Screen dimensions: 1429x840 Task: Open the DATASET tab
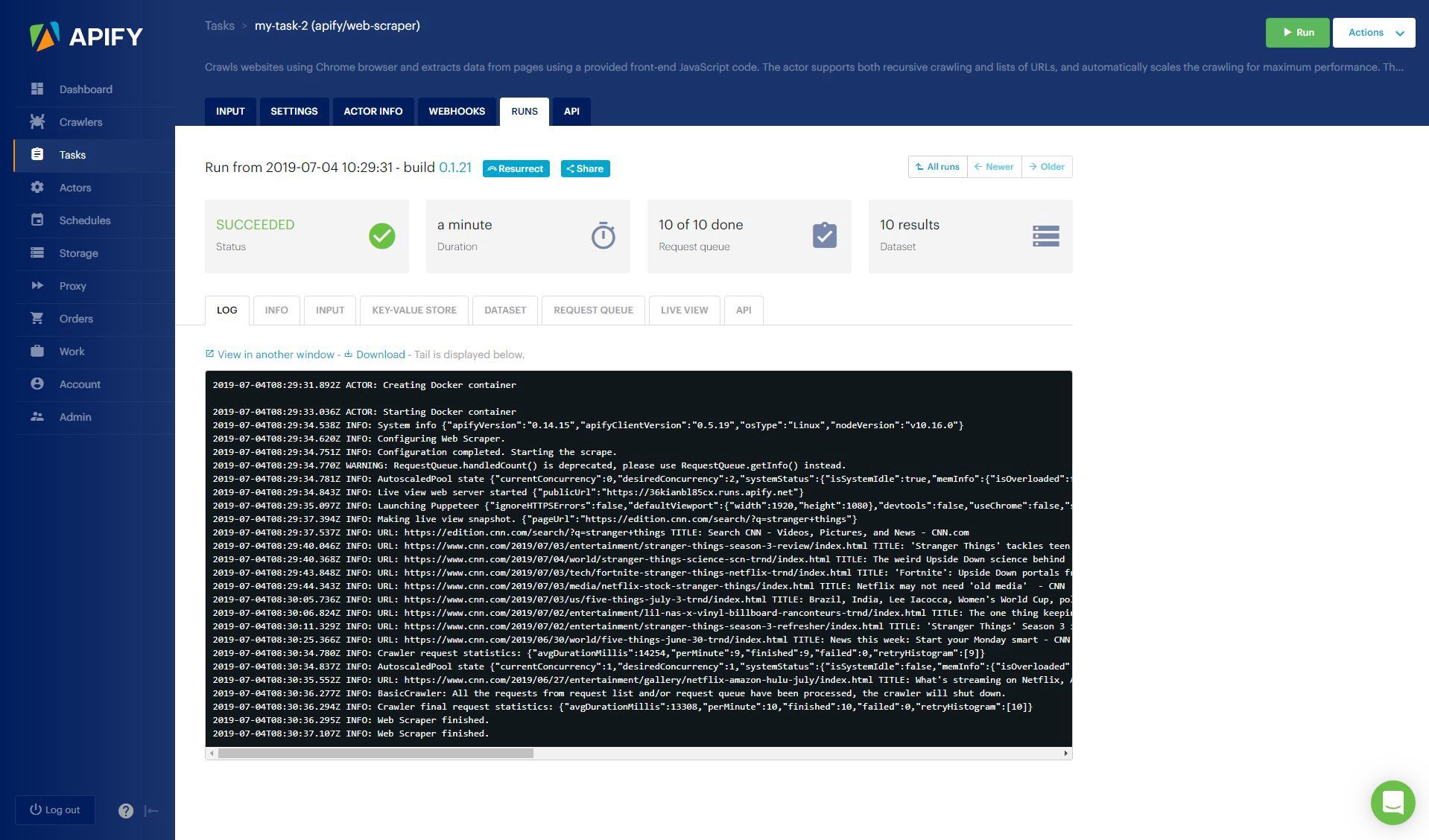[x=505, y=311]
